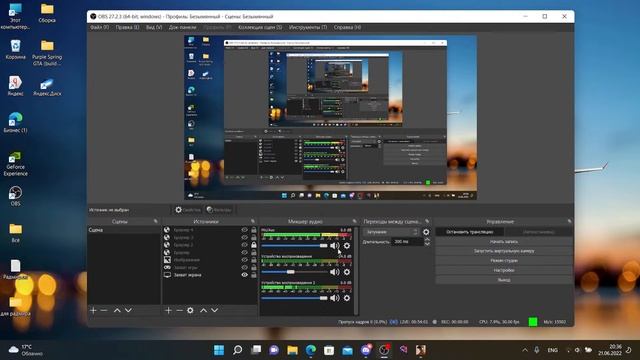
Task: Toggle visibility of Браузер 4 source
Action: [244, 230]
